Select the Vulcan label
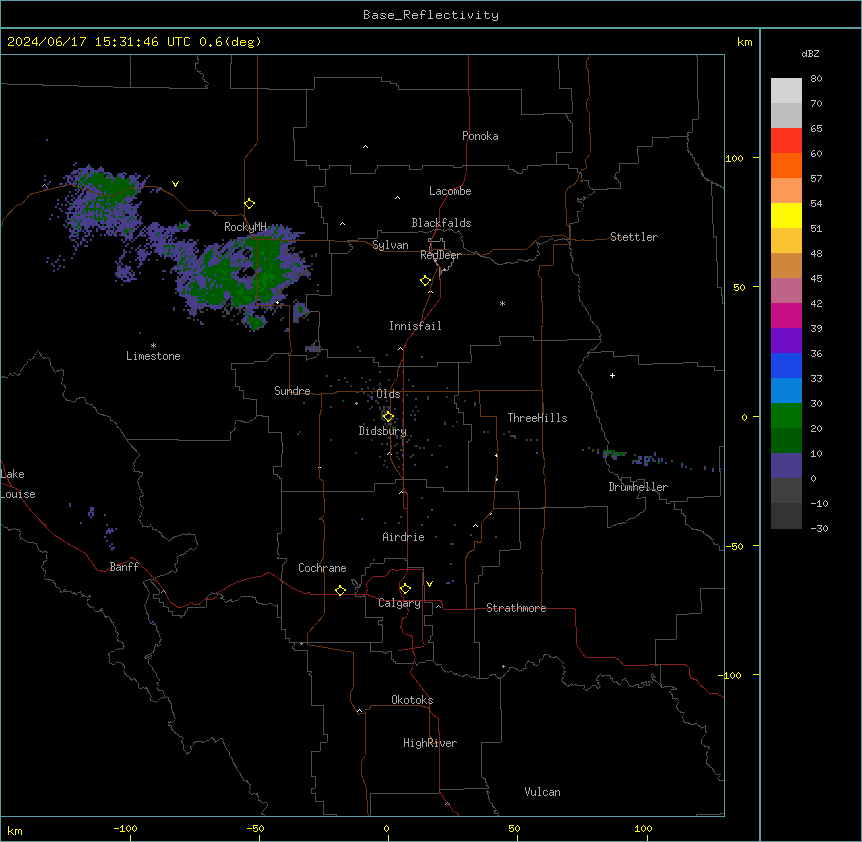Image resolution: width=862 pixels, height=842 pixels. coord(542,792)
